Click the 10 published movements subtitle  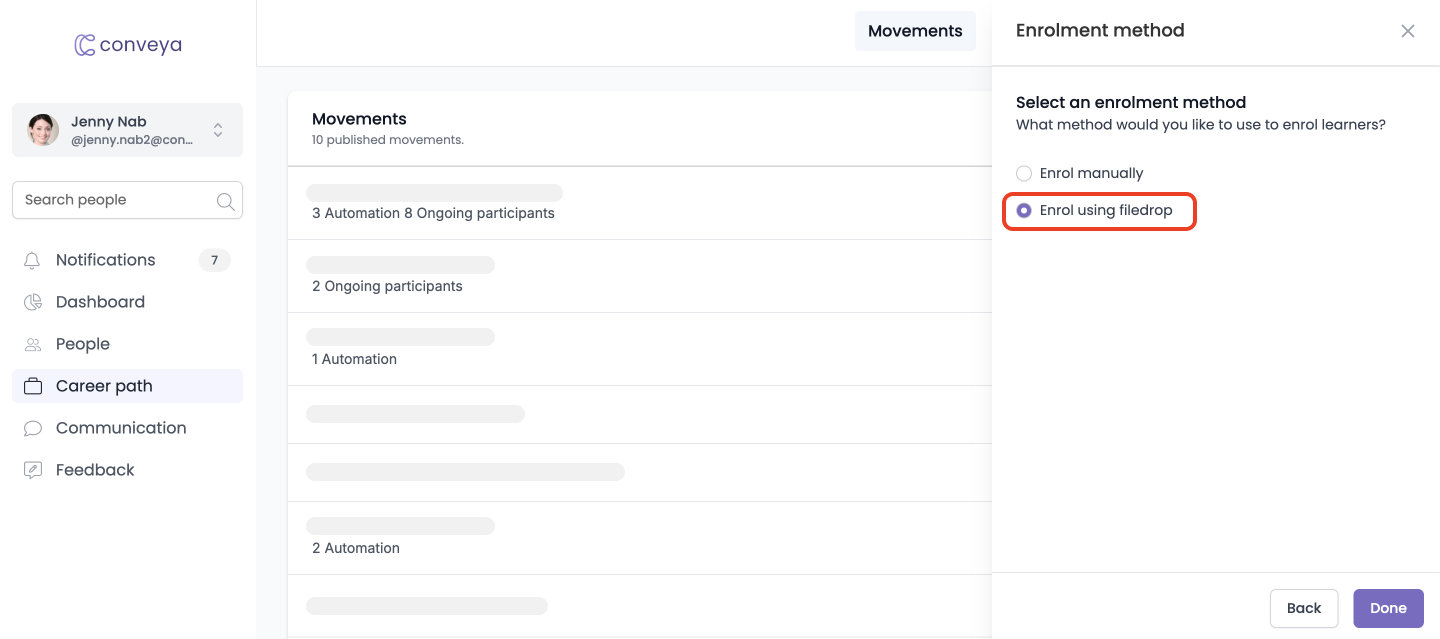point(388,140)
